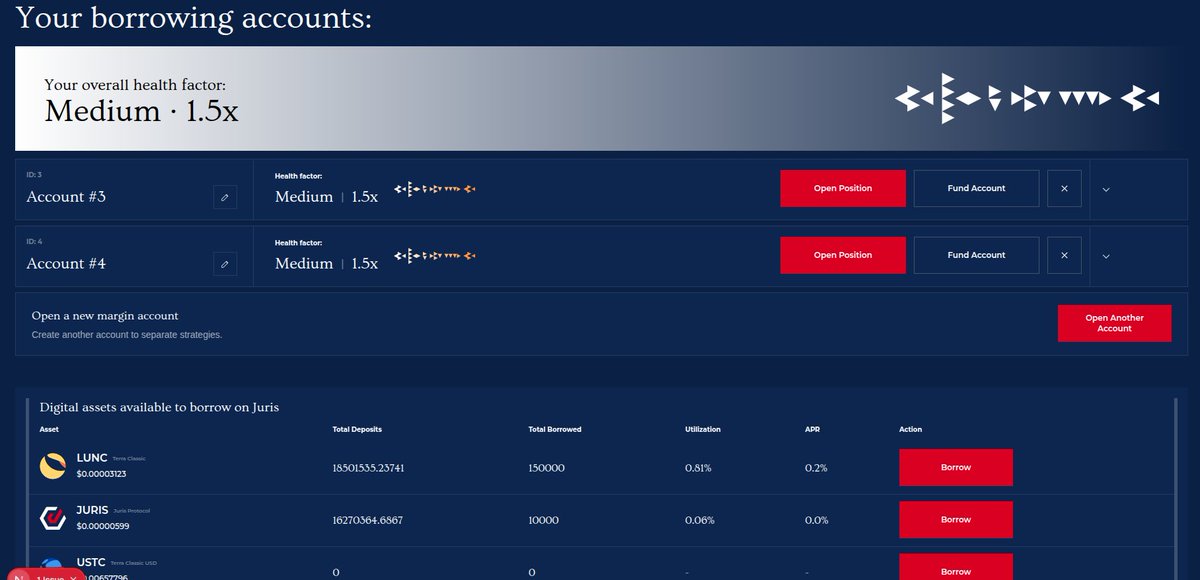
Task: Click Account #4 health factor indicator graphic
Action: click(435, 255)
